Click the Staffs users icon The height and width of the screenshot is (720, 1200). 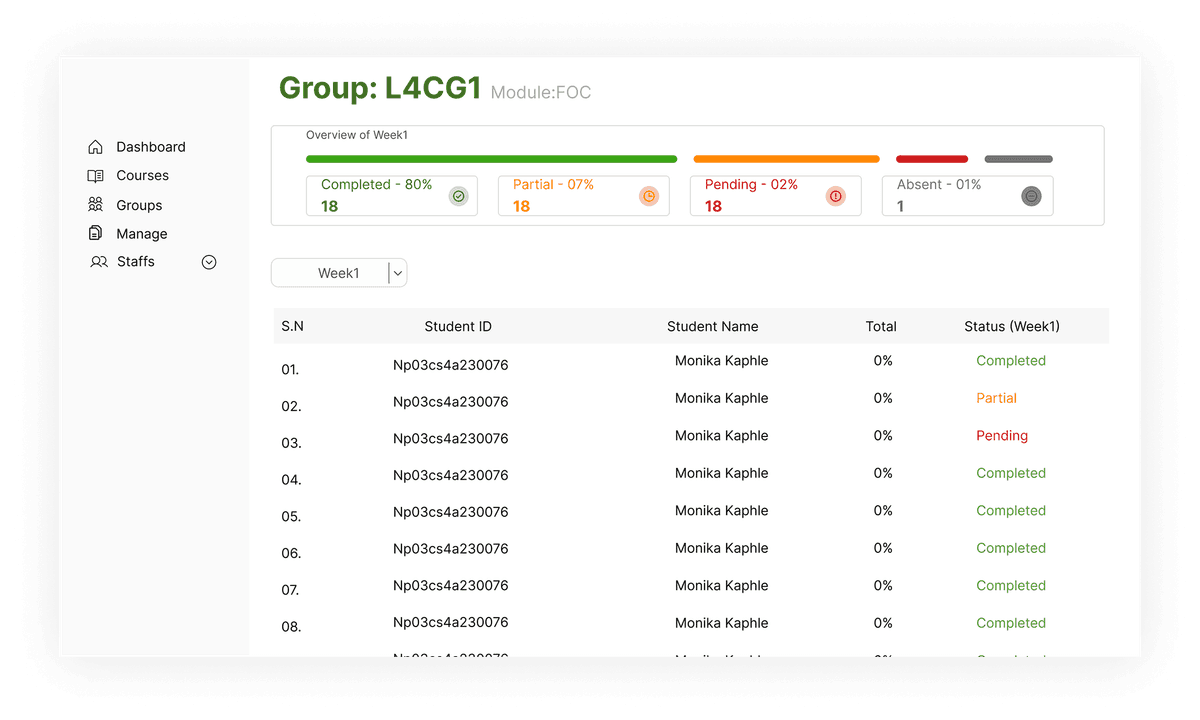[99, 262]
